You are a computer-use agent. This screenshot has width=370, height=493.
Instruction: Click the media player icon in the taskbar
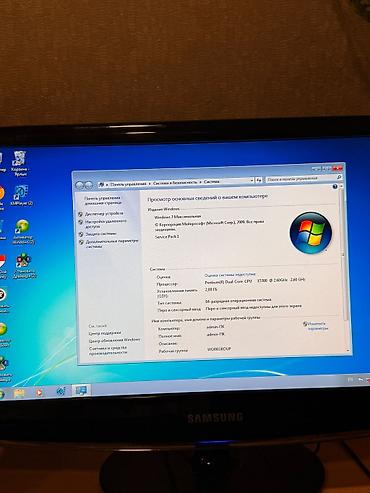coord(39,392)
